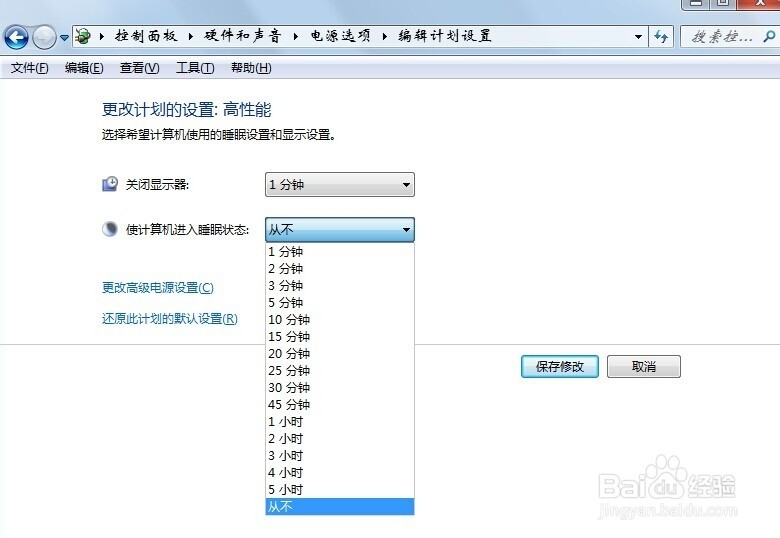This screenshot has height=538, width=780.
Task: Click 还原此计划的默认设置(R) link
Action: pos(170,318)
